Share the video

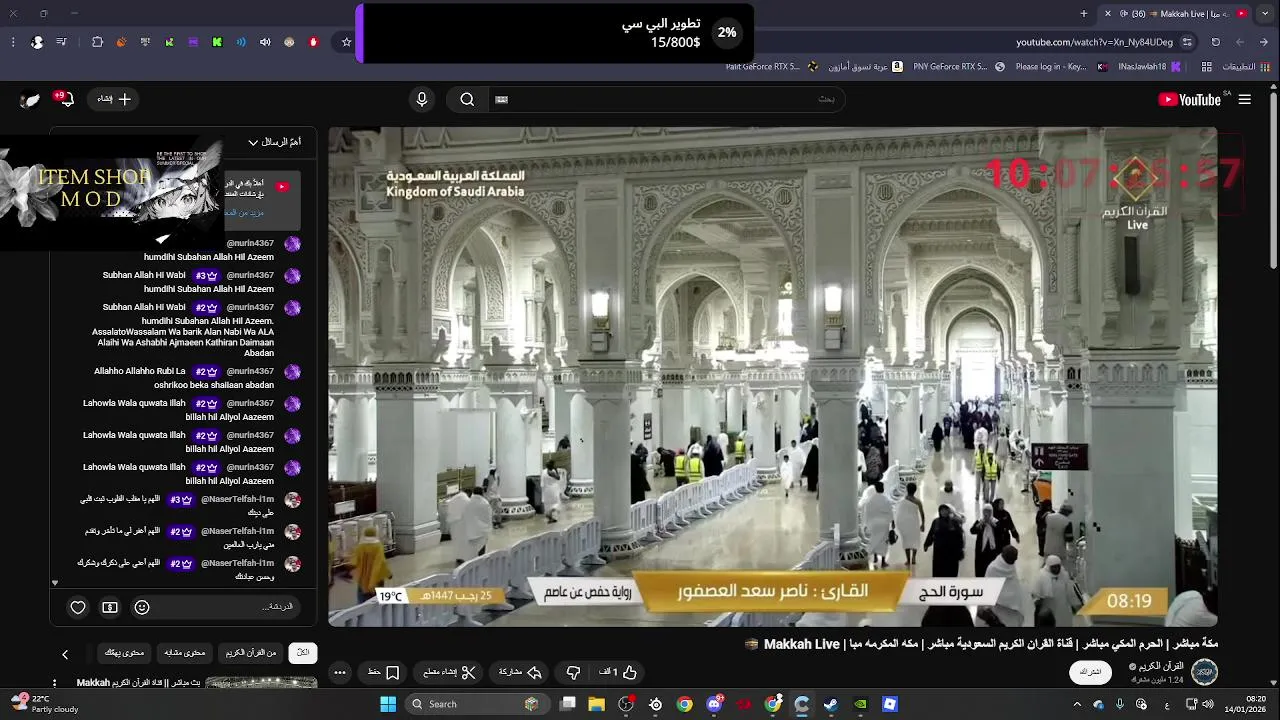pos(520,672)
